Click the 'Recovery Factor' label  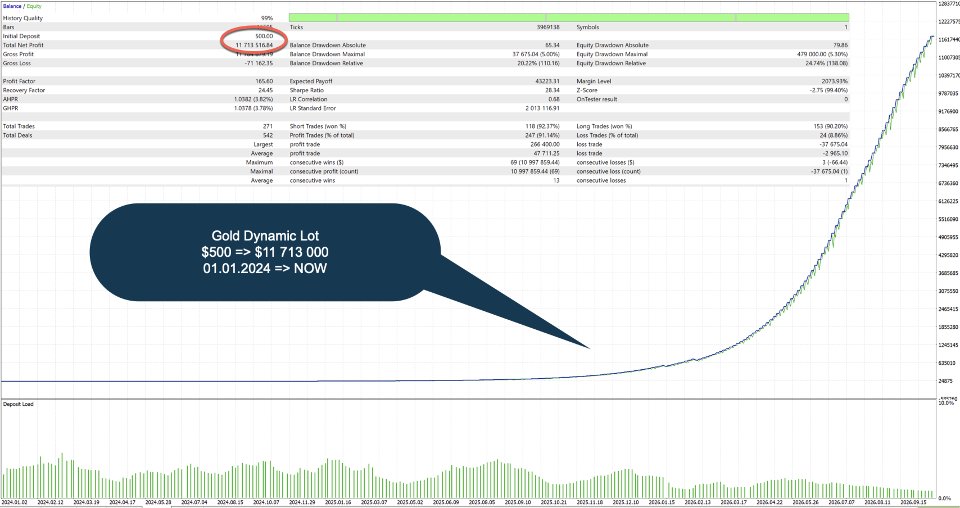pyautogui.click(x=24, y=90)
